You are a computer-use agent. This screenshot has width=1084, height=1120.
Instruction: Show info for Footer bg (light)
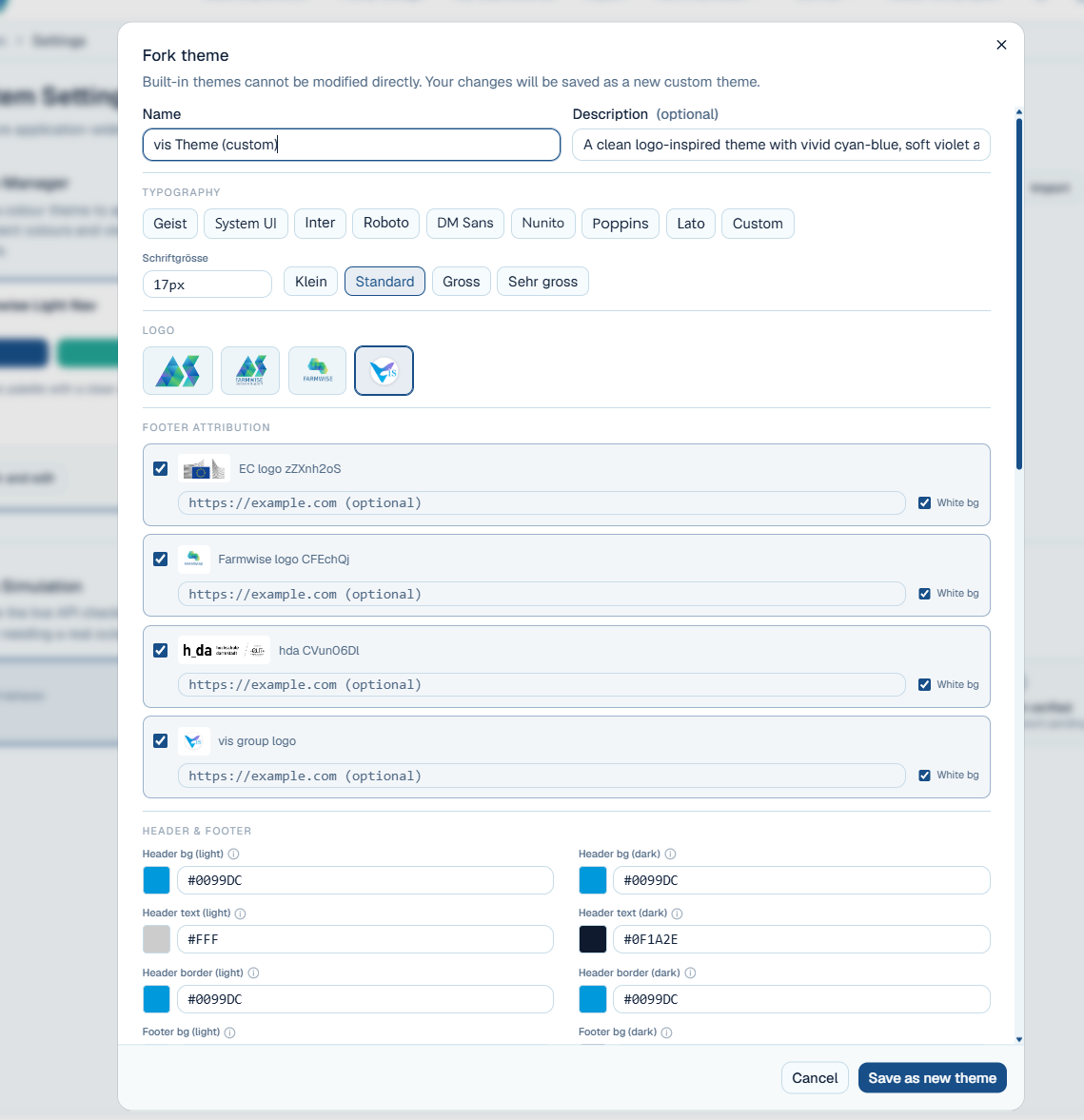[230, 1032]
